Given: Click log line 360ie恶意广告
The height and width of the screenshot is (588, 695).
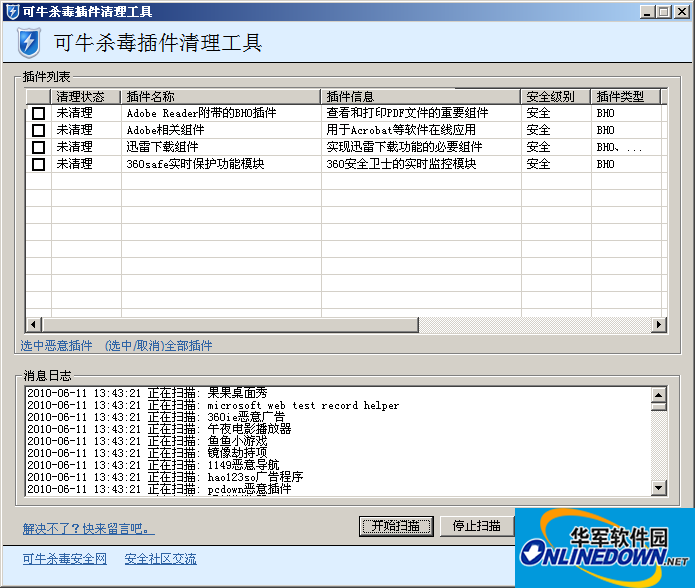Looking at the screenshot, I should [156, 417].
